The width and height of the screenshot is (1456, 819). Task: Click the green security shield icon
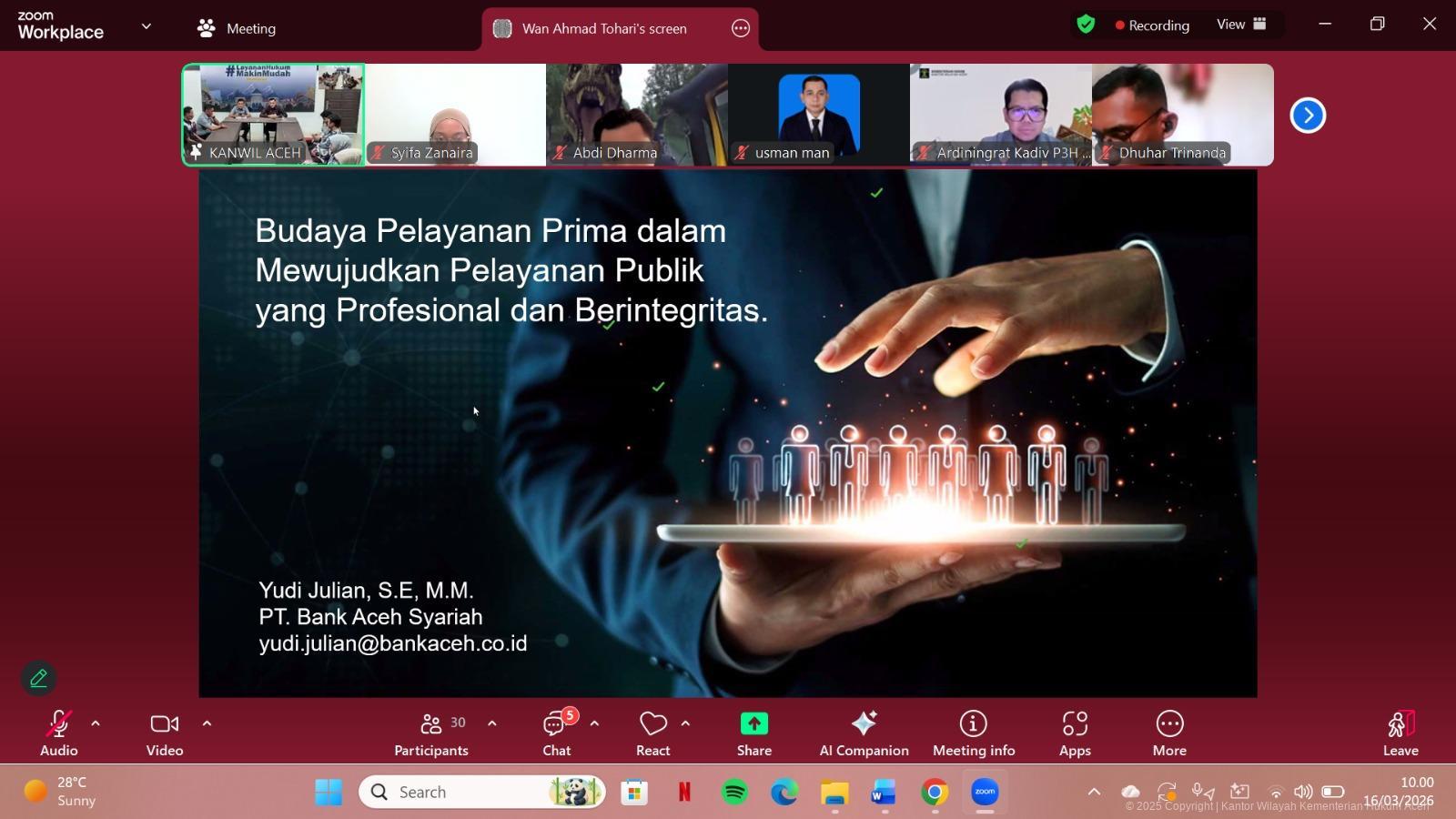[1085, 25]
